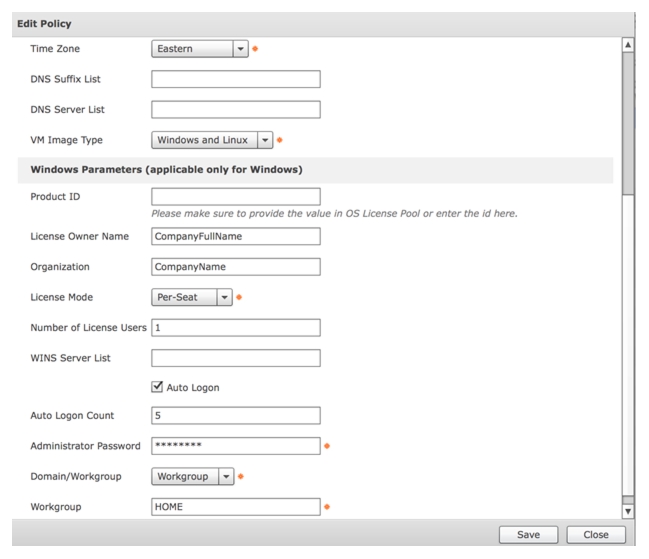Open the License Mode dropdown
Viewport: 649px width, 559px height.
click(192, 297)
